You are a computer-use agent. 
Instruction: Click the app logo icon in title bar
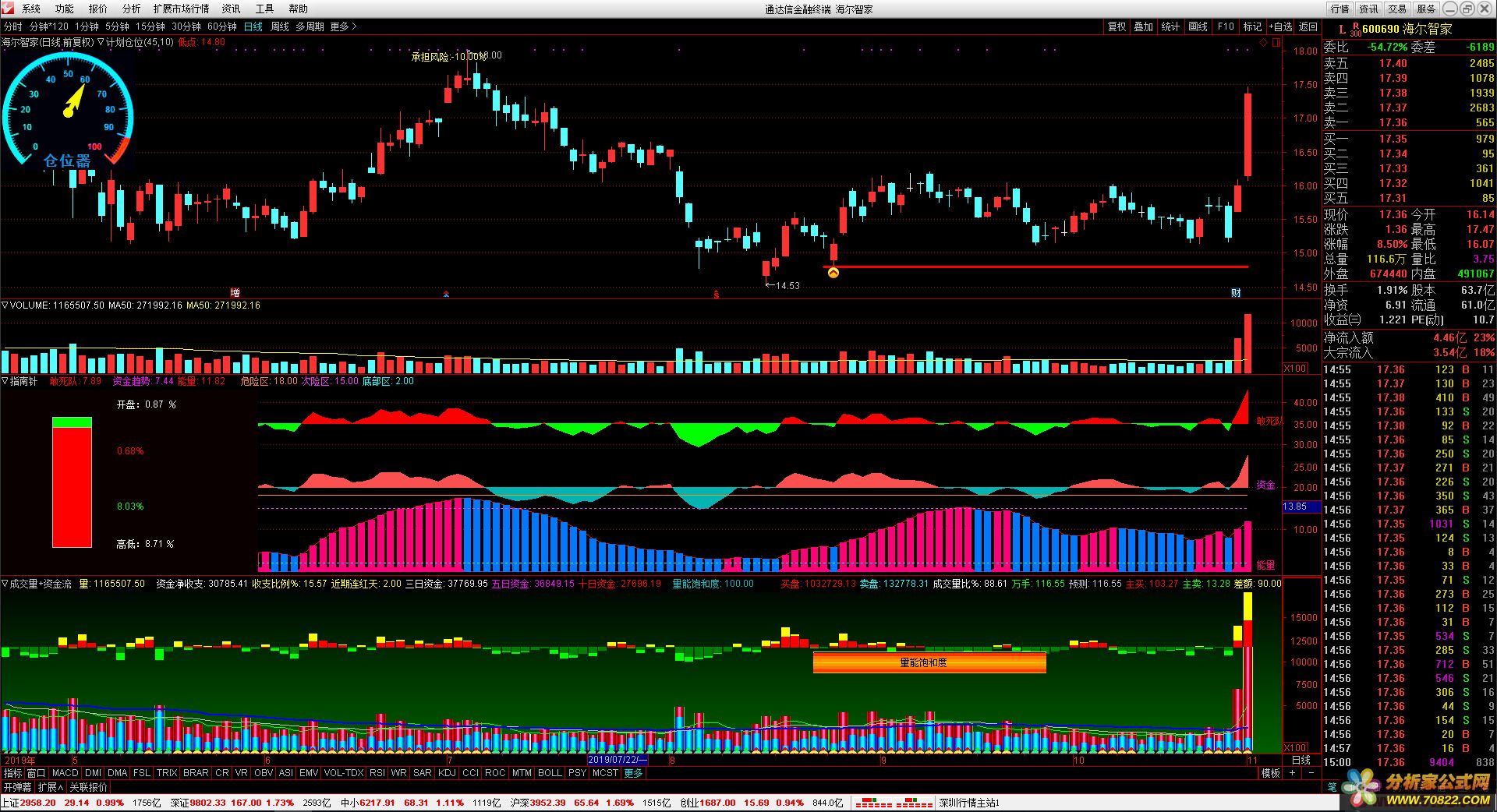click(x=7, y=8)
